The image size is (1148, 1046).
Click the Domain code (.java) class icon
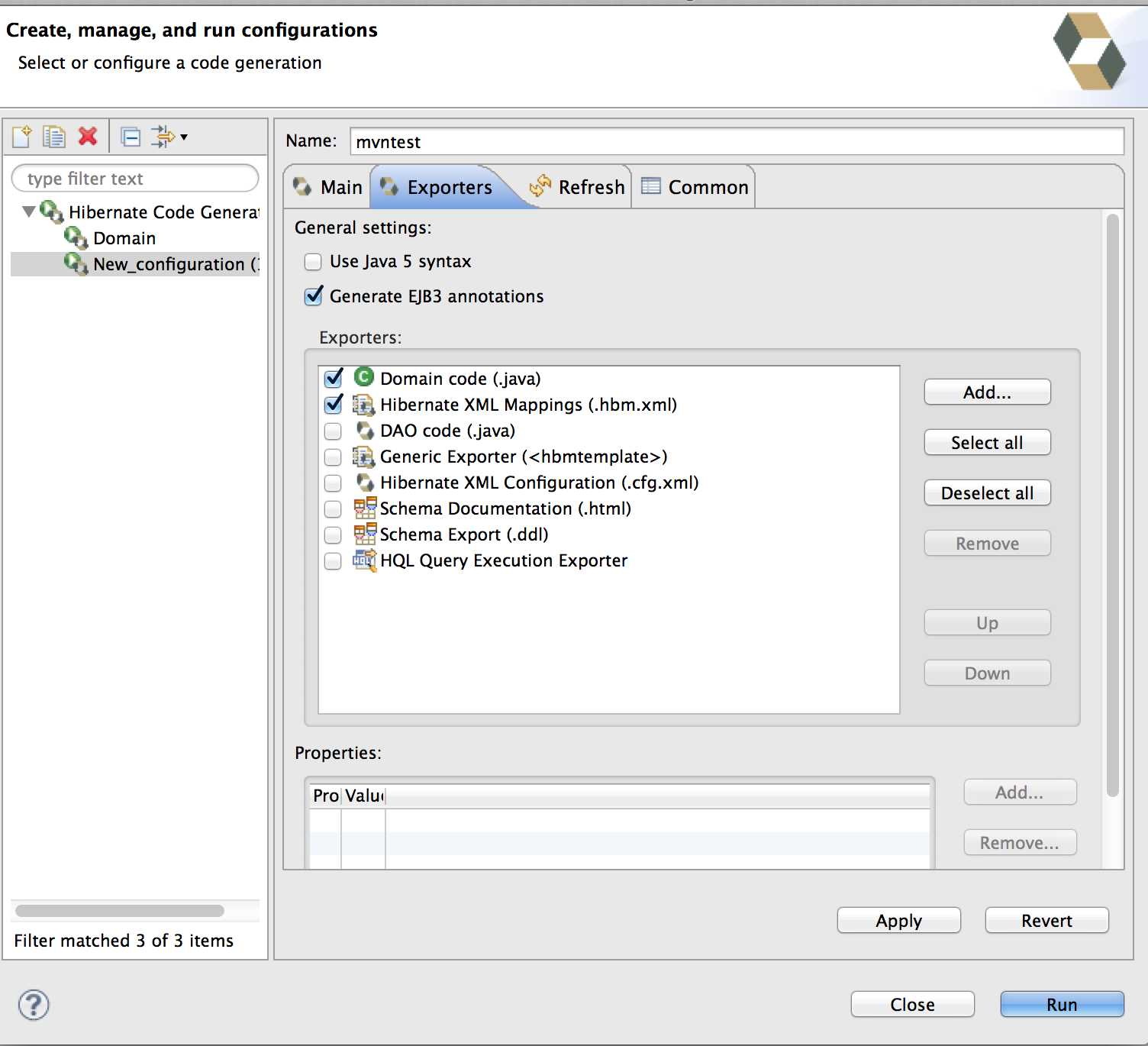pyautogui.click(x=364, y=377)
